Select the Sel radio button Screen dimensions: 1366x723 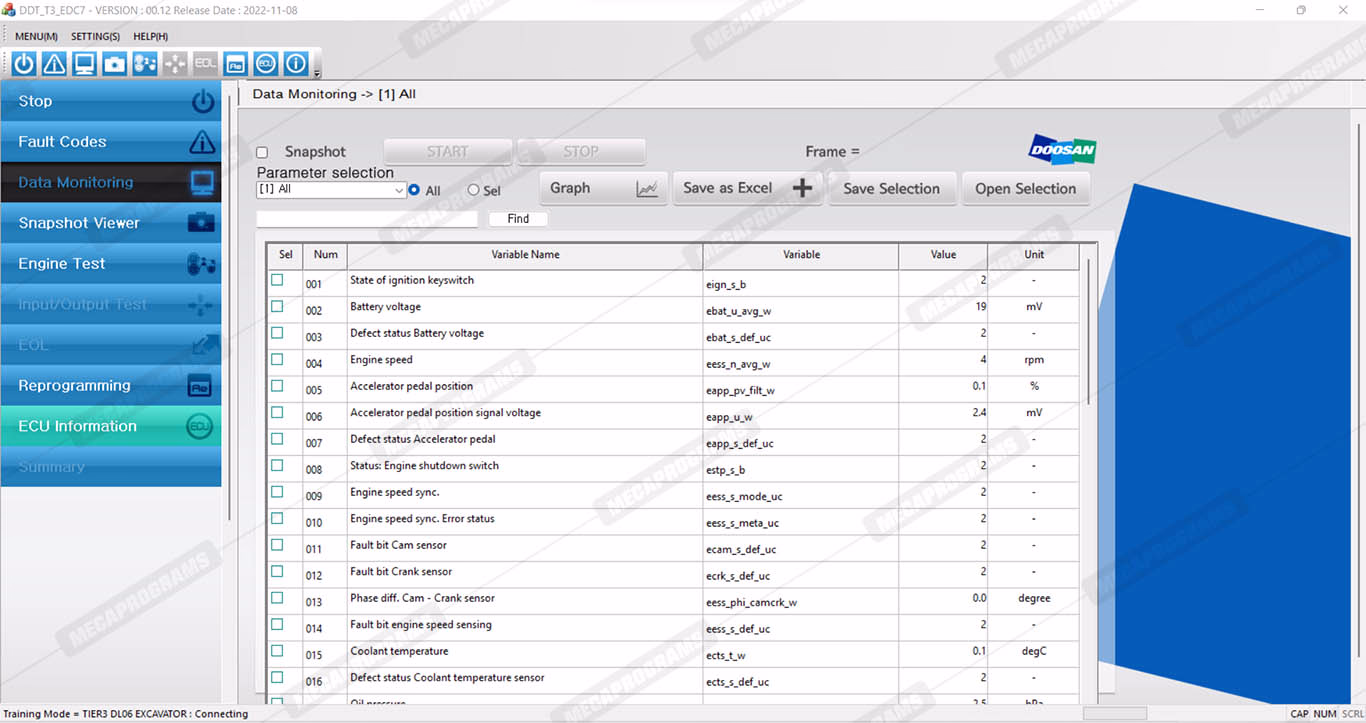[474, 190]
